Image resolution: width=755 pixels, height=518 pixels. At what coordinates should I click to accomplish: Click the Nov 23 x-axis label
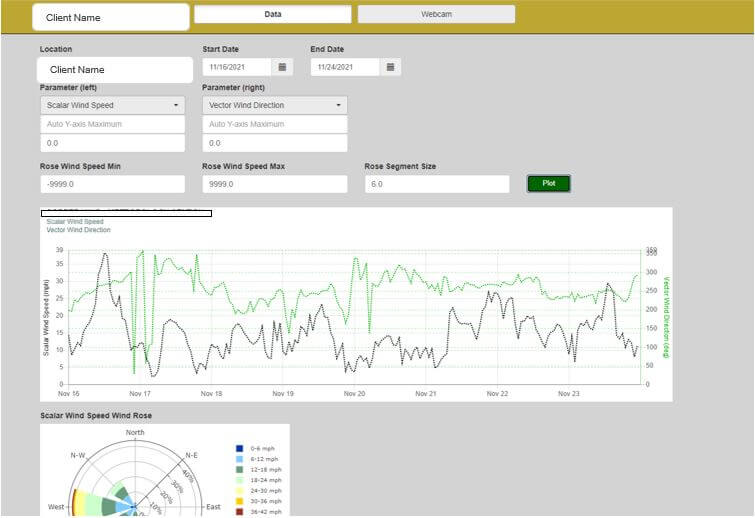tap(569, 393)
